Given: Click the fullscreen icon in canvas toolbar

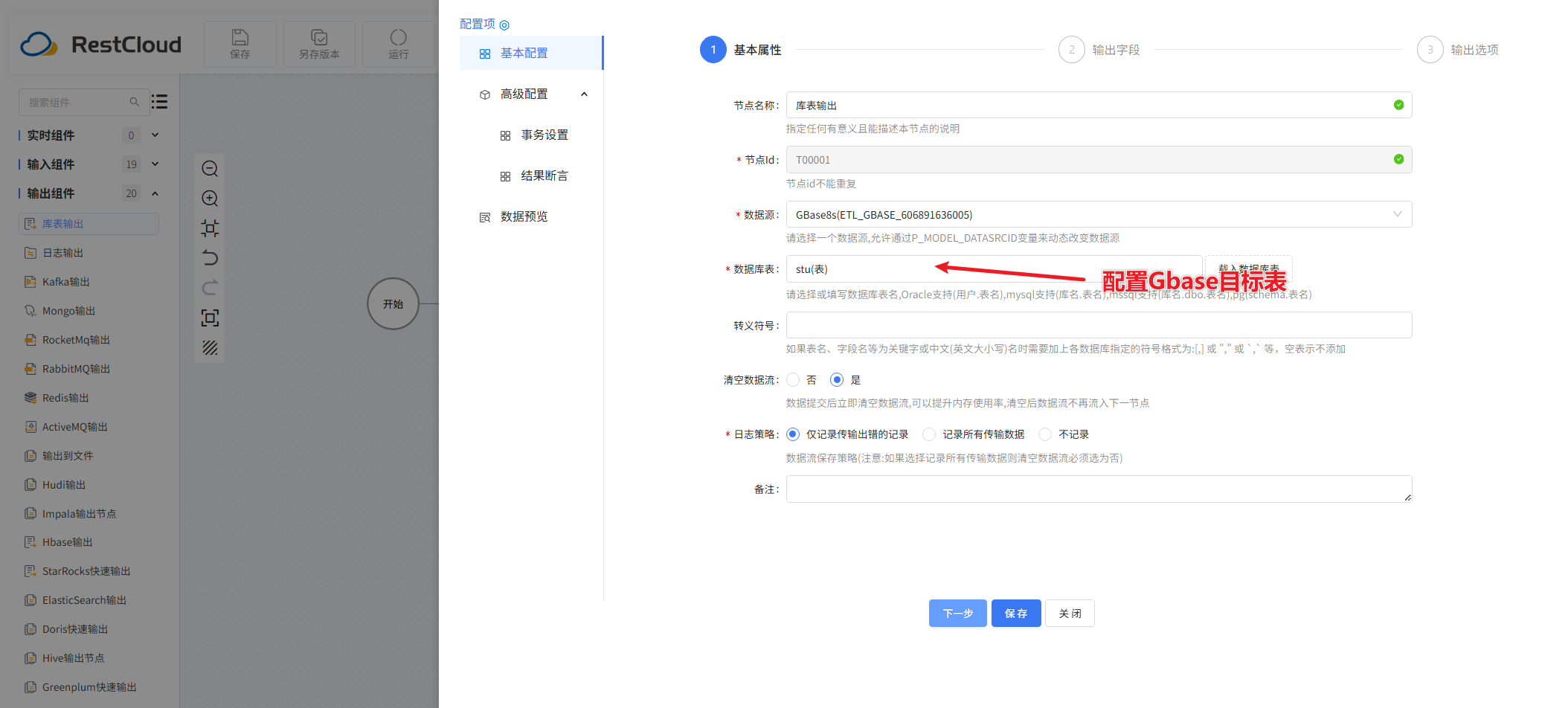Looking at the screenshot, I should pyautogui.click(x=210, y=318).
